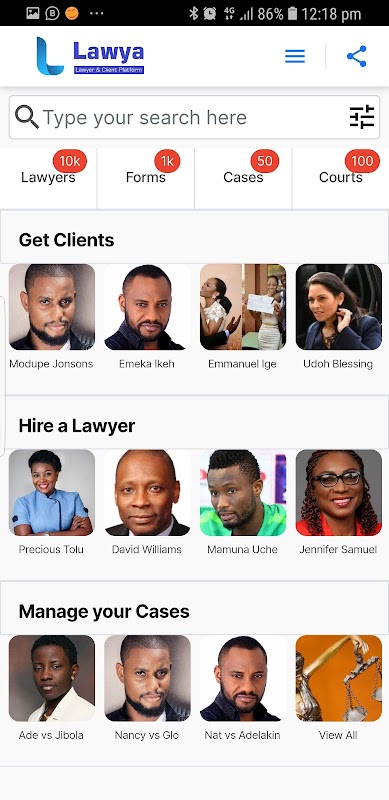The image size is (389, 800).
Task: Focus the 'Type your search here' field
Action: [194, 117]
